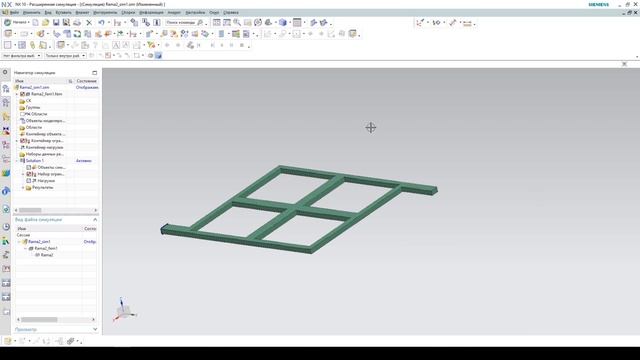
Task: Click the Web browser globe sidebar icon
Action: click(x=6, y=209)
